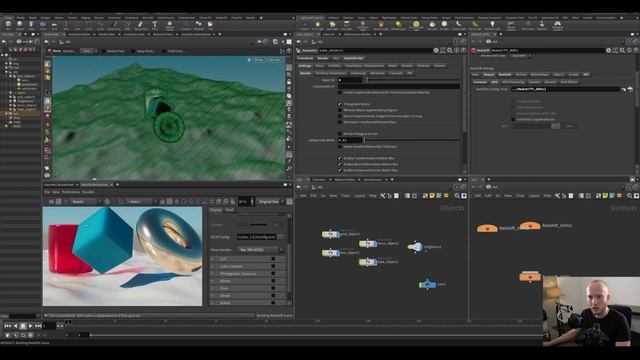This screenshot has height=360, width=640.
Task: Select the tube_object1 node
Action: pyautogui.click(x=368, y=262)
